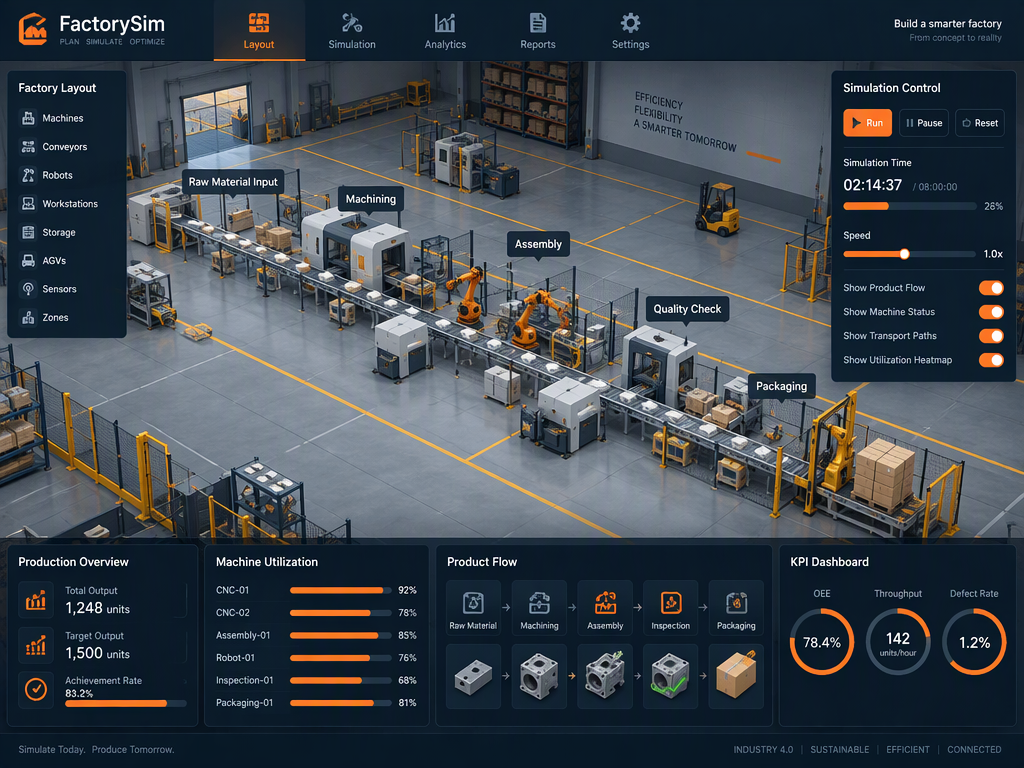This screenshot has height=768, width=1024.
Task: Click the Machines icon in Factory Layout
Action: (28, 118)
